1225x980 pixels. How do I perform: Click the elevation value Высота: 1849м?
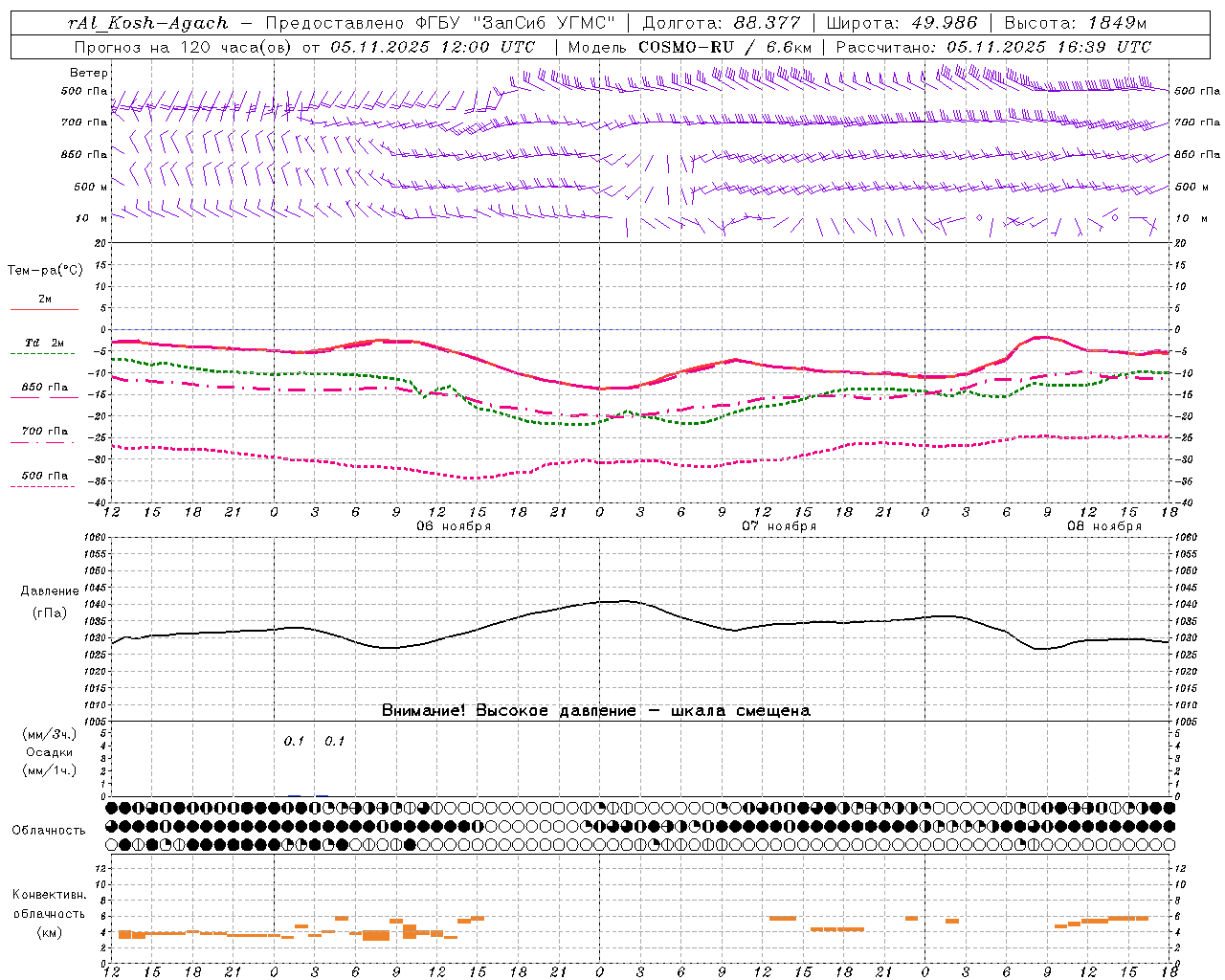click(x=1076, y=24)
